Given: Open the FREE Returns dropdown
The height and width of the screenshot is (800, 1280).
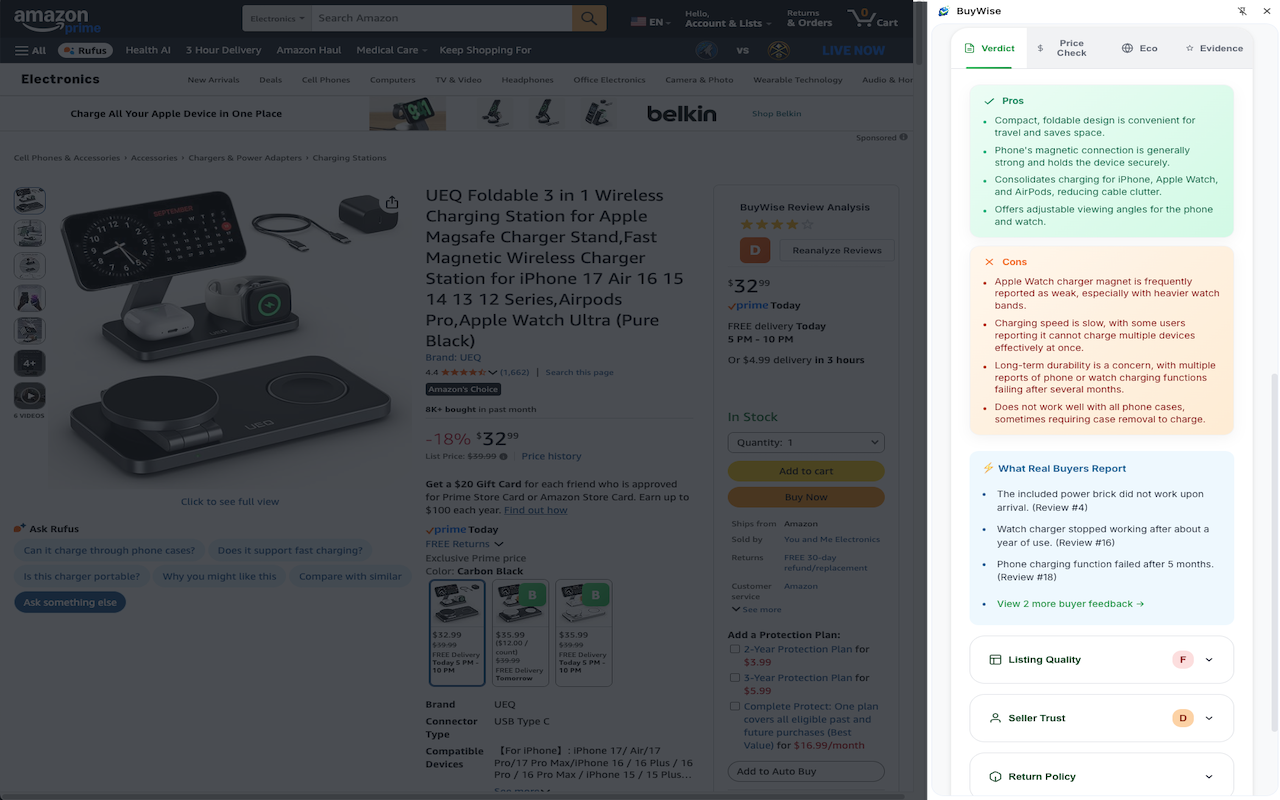Looking at the screenshot, I should point(464,544).
